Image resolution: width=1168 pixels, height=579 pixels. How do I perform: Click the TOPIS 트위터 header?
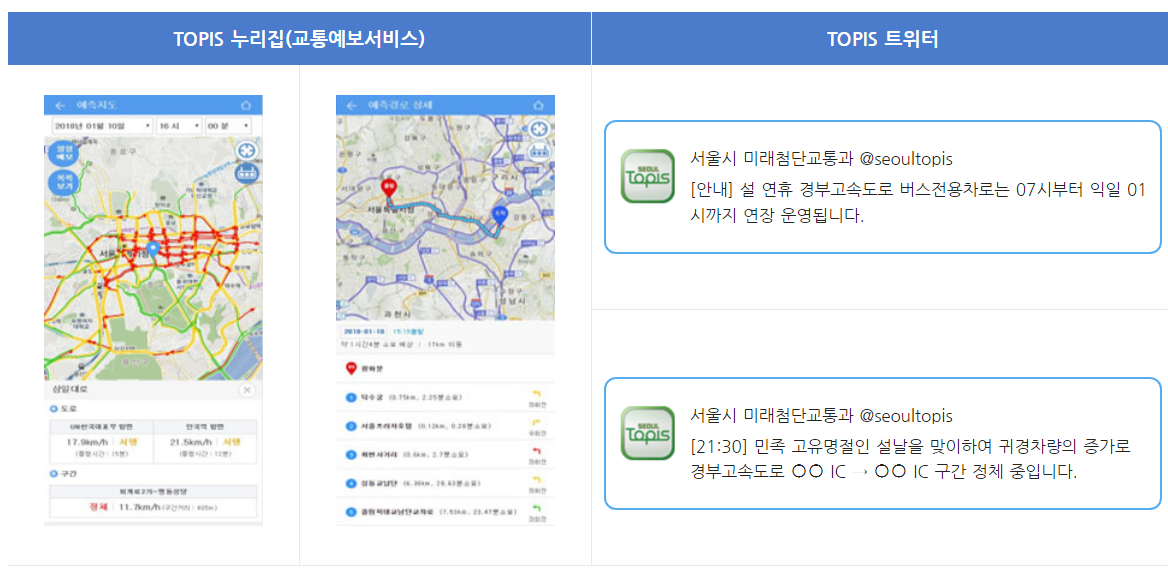pos(882,39)
